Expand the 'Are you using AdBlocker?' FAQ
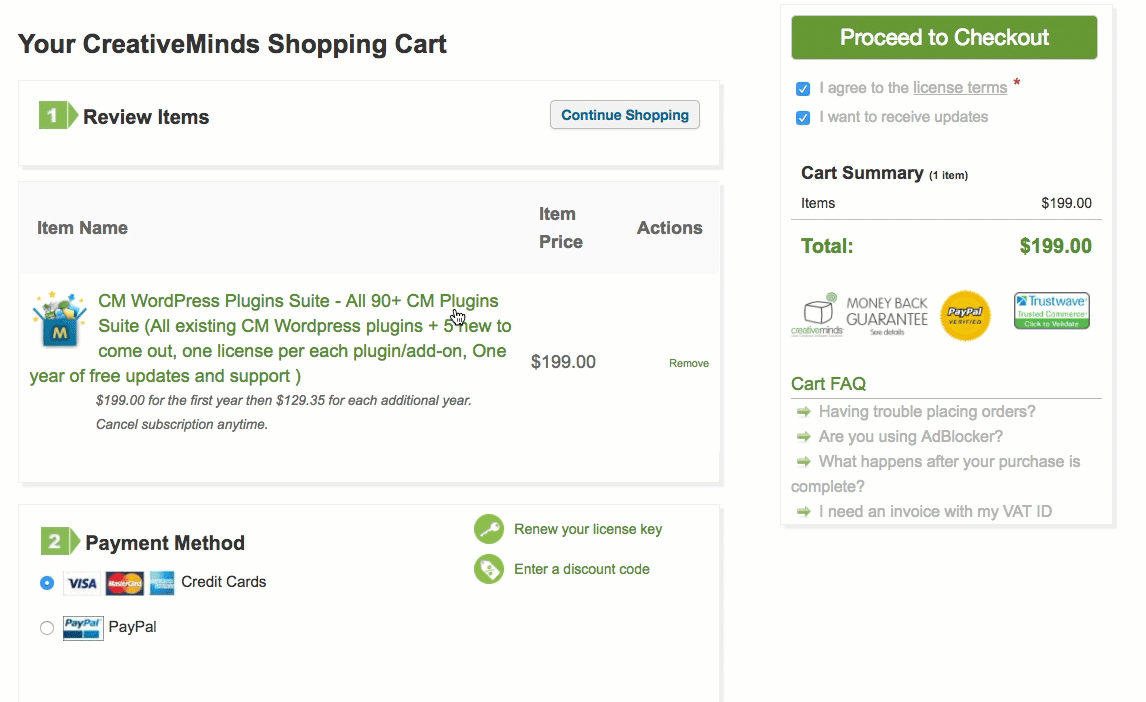1146x702 pixels. tap(910, 436)
